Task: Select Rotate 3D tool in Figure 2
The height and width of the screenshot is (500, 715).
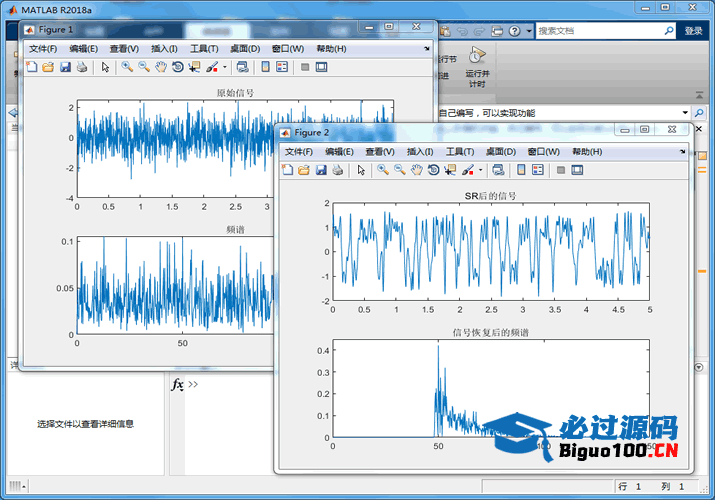Action: (434, 170)
